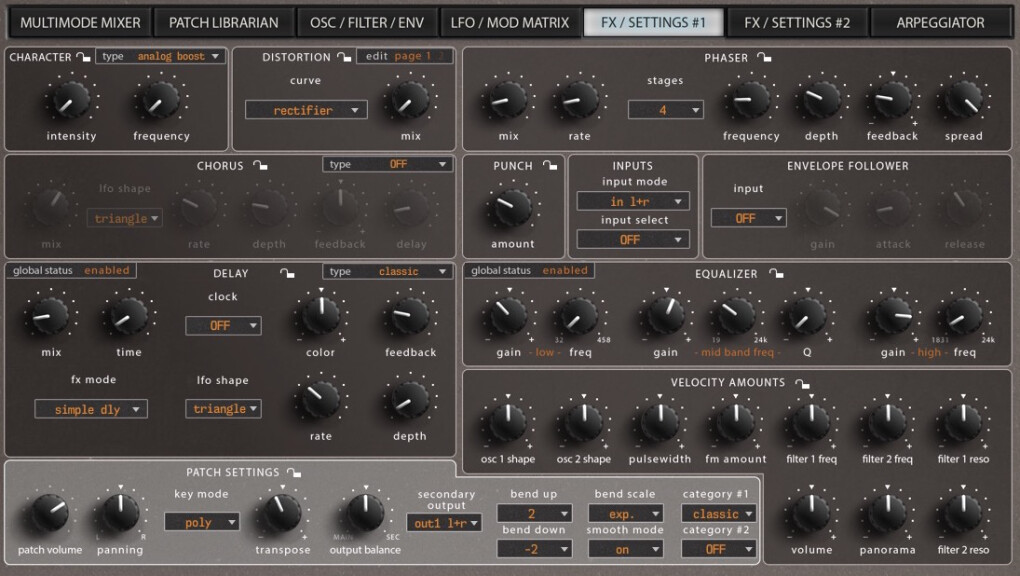
Task: Open the secondary output dropdown
Action: [444, 523]
